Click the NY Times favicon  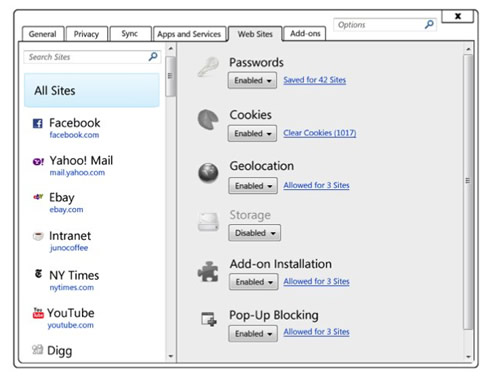click(38, 274)
